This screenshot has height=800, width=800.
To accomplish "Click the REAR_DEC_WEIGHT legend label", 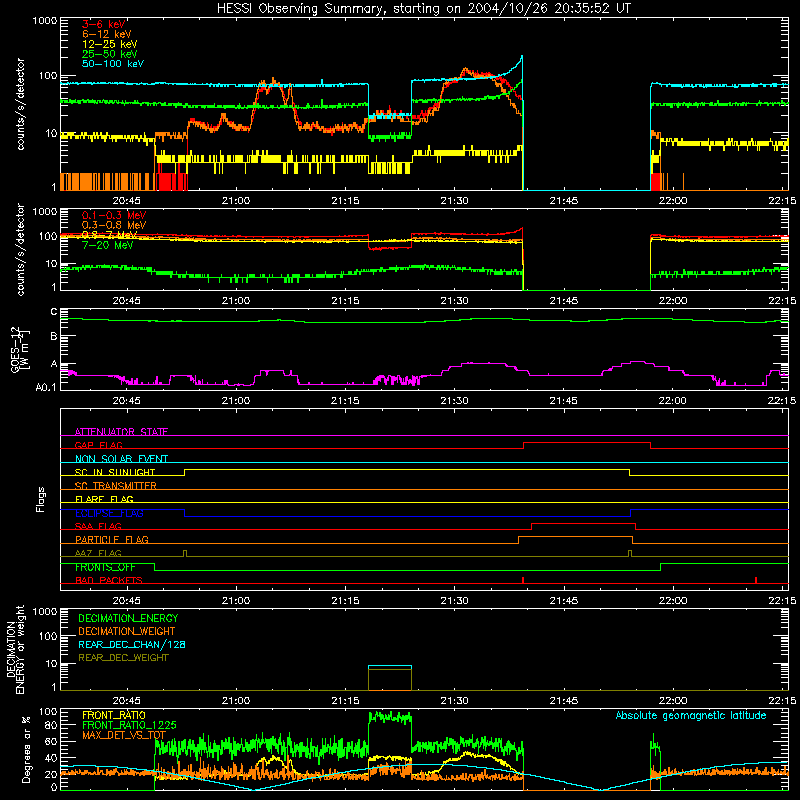I will (x=123, y=658).
